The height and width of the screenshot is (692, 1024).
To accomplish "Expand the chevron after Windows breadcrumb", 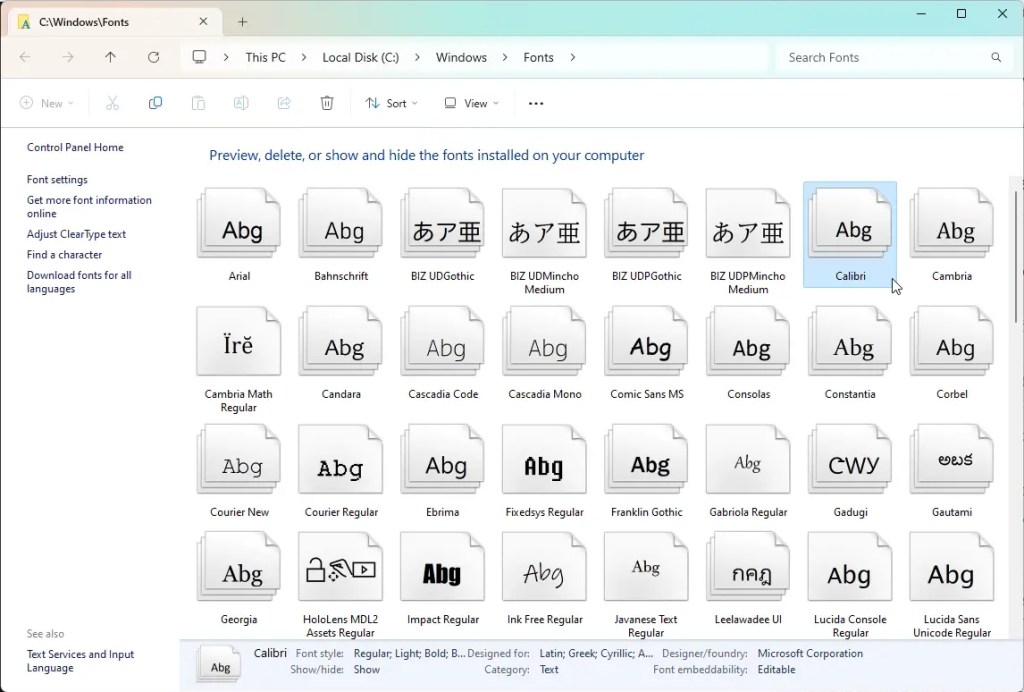I will click(x=505, y=57).
